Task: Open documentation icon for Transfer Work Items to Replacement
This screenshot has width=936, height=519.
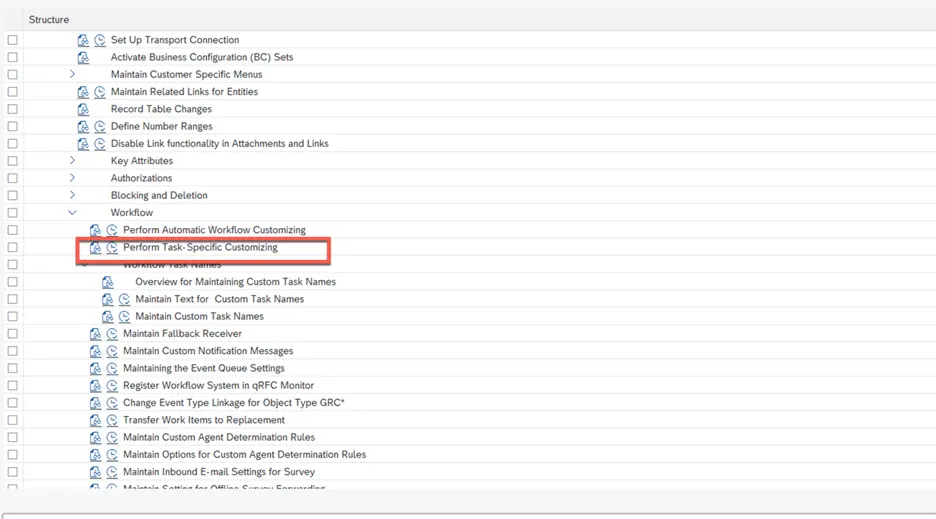Action: click(x=96, y=420)
